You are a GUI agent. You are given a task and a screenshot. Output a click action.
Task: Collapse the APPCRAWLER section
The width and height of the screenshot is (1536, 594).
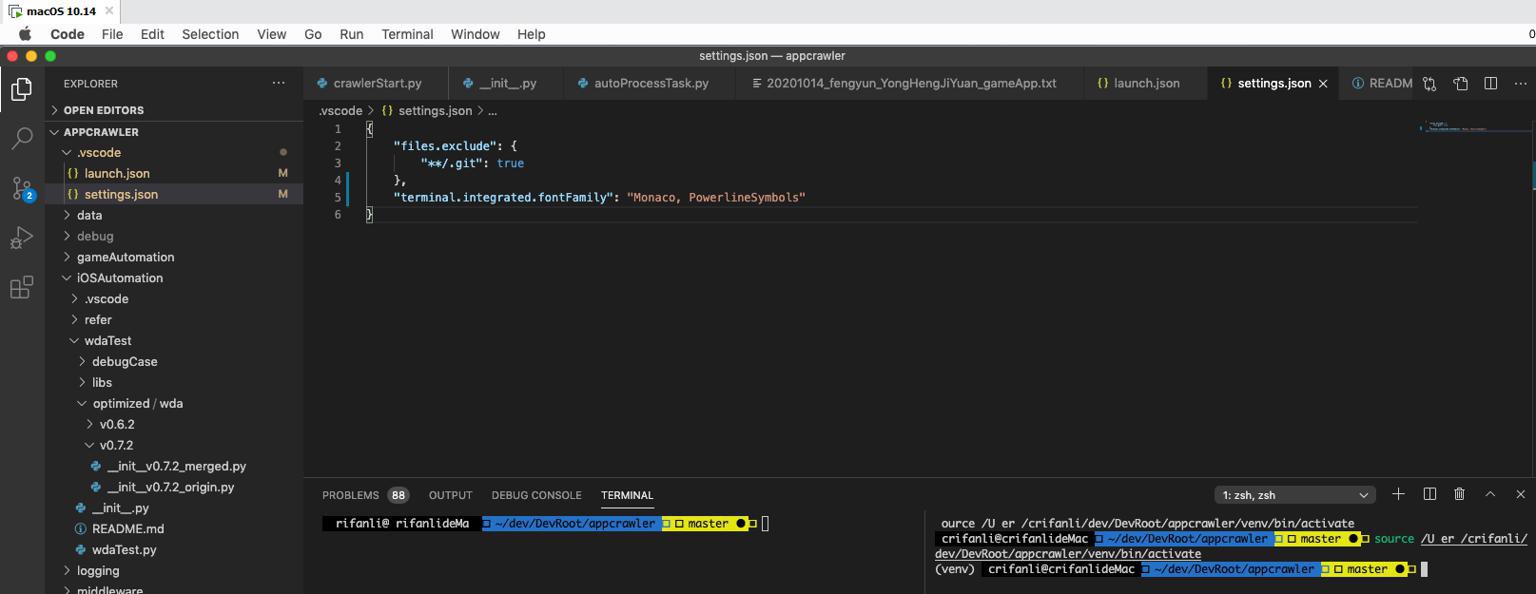[174, 132]
